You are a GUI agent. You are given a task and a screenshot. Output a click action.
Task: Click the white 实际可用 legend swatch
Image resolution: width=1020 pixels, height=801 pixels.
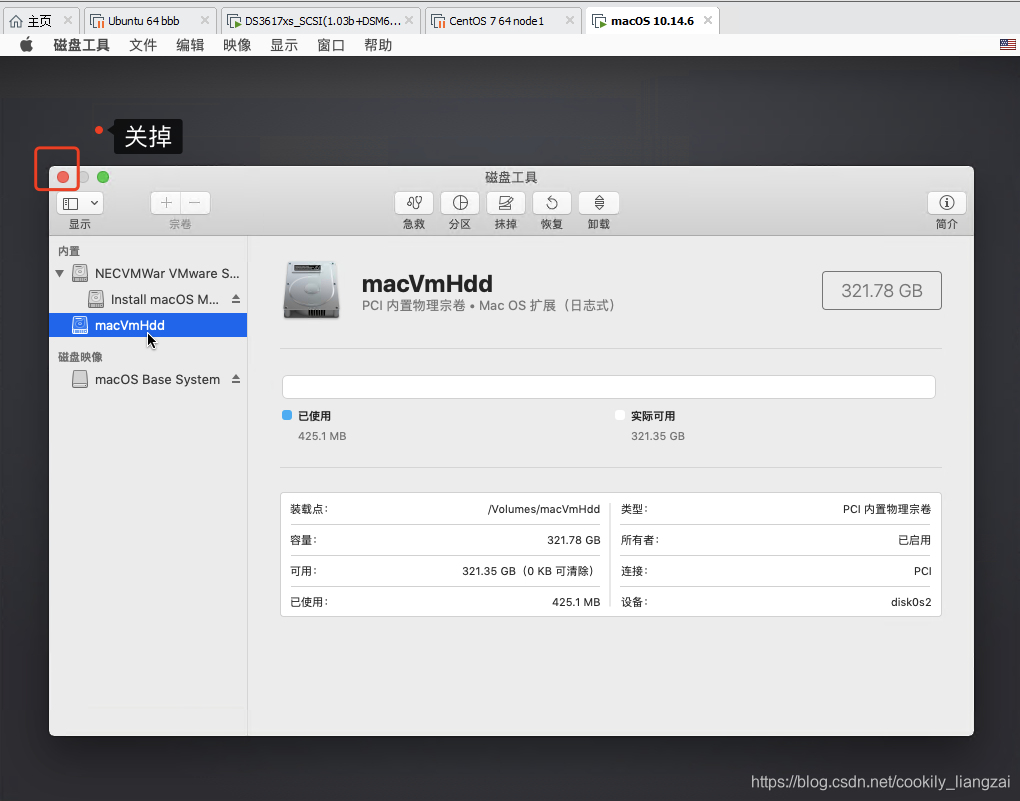620,415
